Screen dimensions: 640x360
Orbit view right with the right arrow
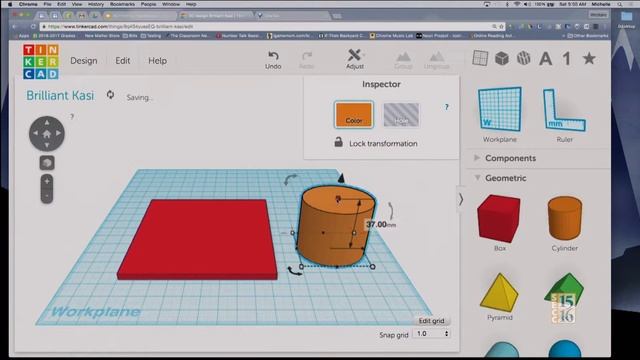(x=58, y=133)
